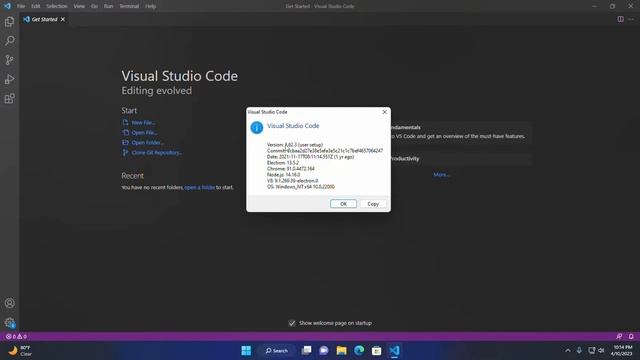Click the Open File link
Viewport: 640px width, 360px height.
(x=144, y=133)
